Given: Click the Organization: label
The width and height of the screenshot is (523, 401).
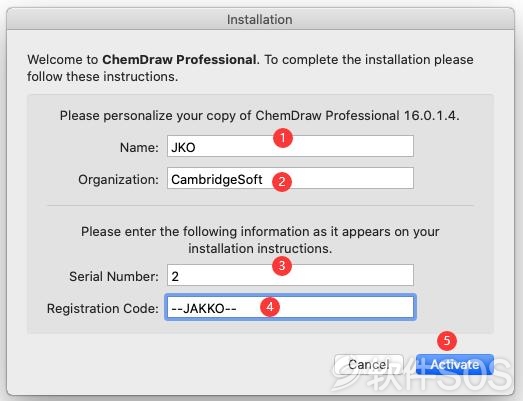Looking at the screenshot, I should [118, 179].
